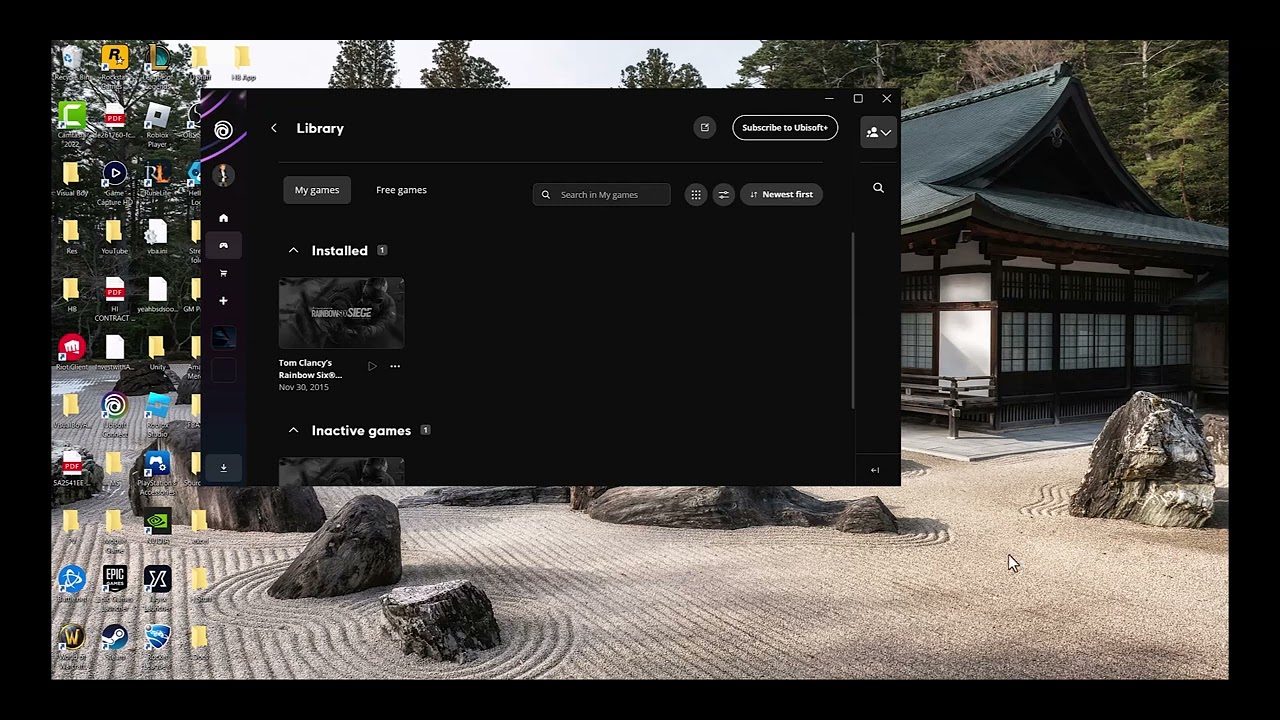Open the Home page from sidebar

pos(223,218)
